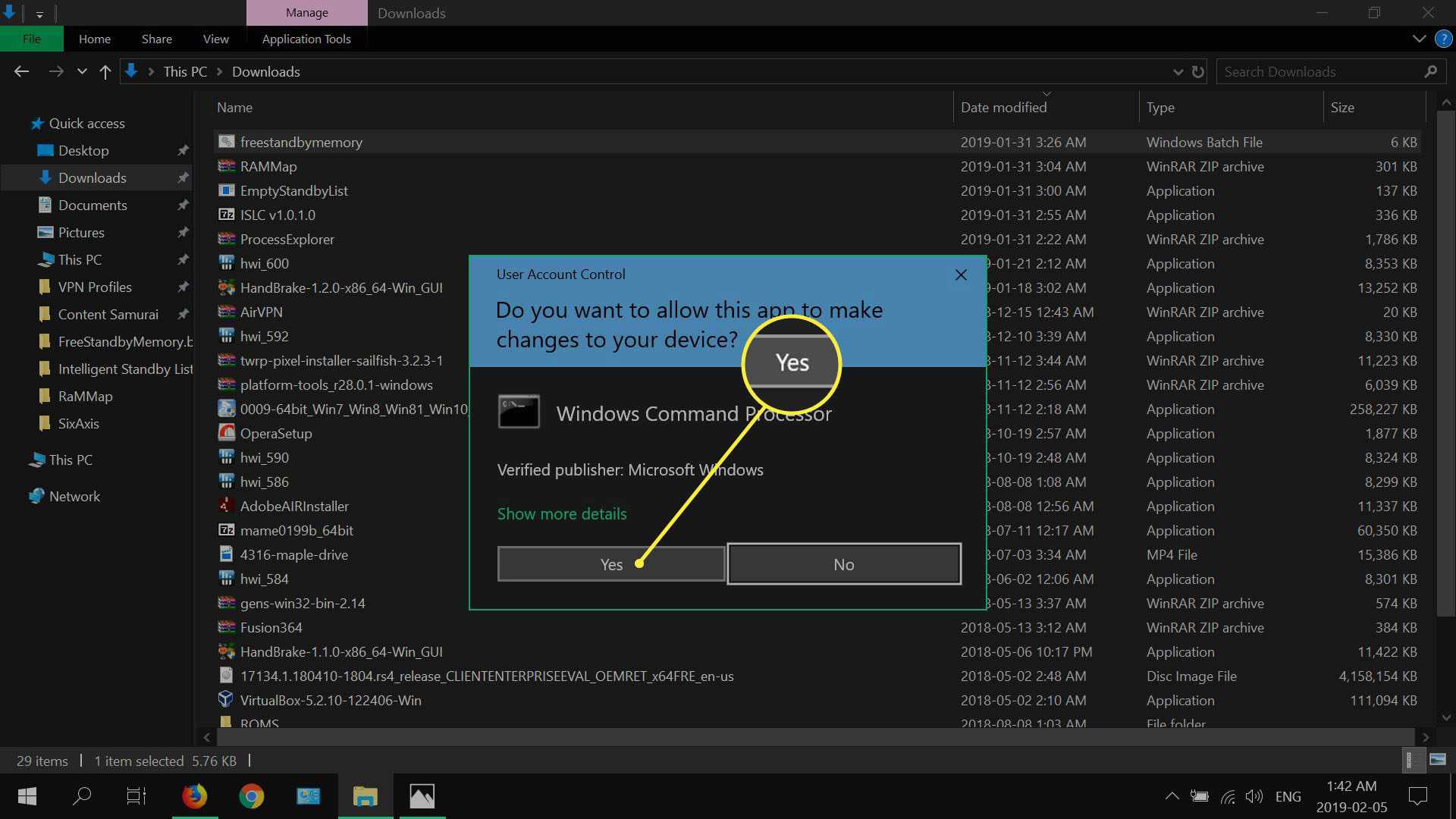This screenshot has width=1456, height=819.
Task: Click No in the User Account Control dialog
Action: [x=844, y=564]
